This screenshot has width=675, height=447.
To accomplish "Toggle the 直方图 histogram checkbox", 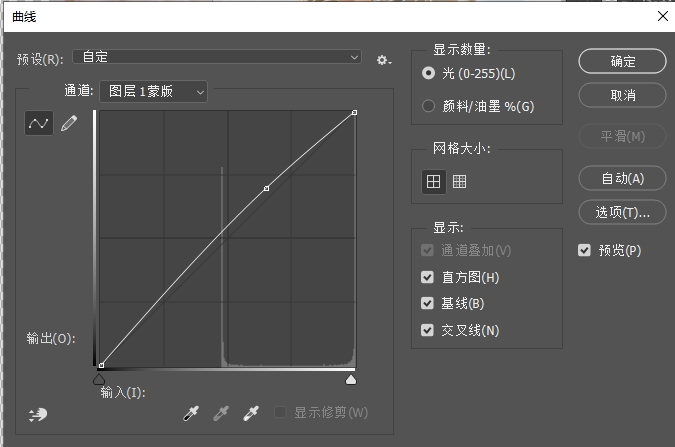I will [428, 277].
